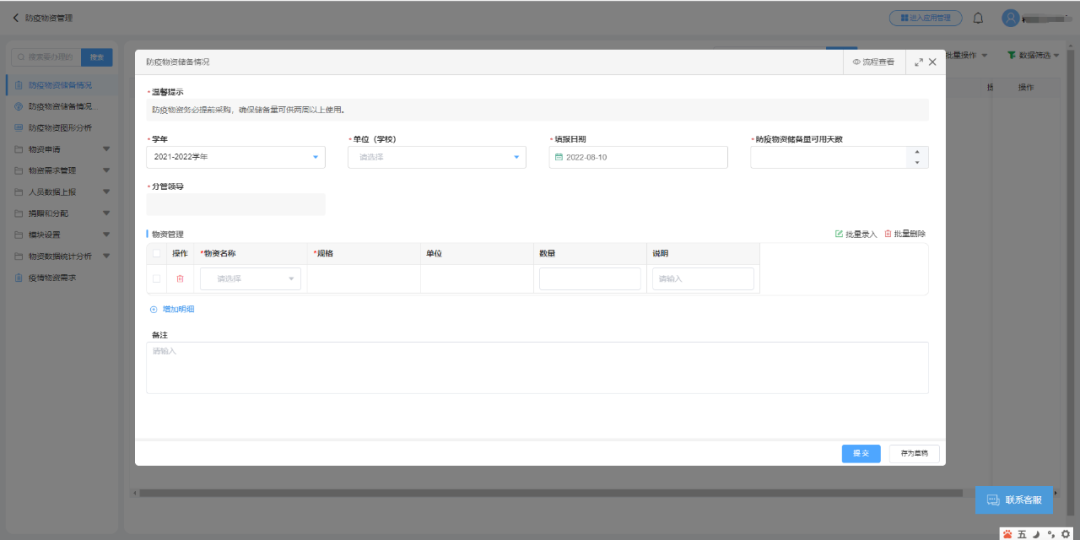Click the expand fullscreen icon in dialog header
Screen dimensions: 1080x540
918,62
